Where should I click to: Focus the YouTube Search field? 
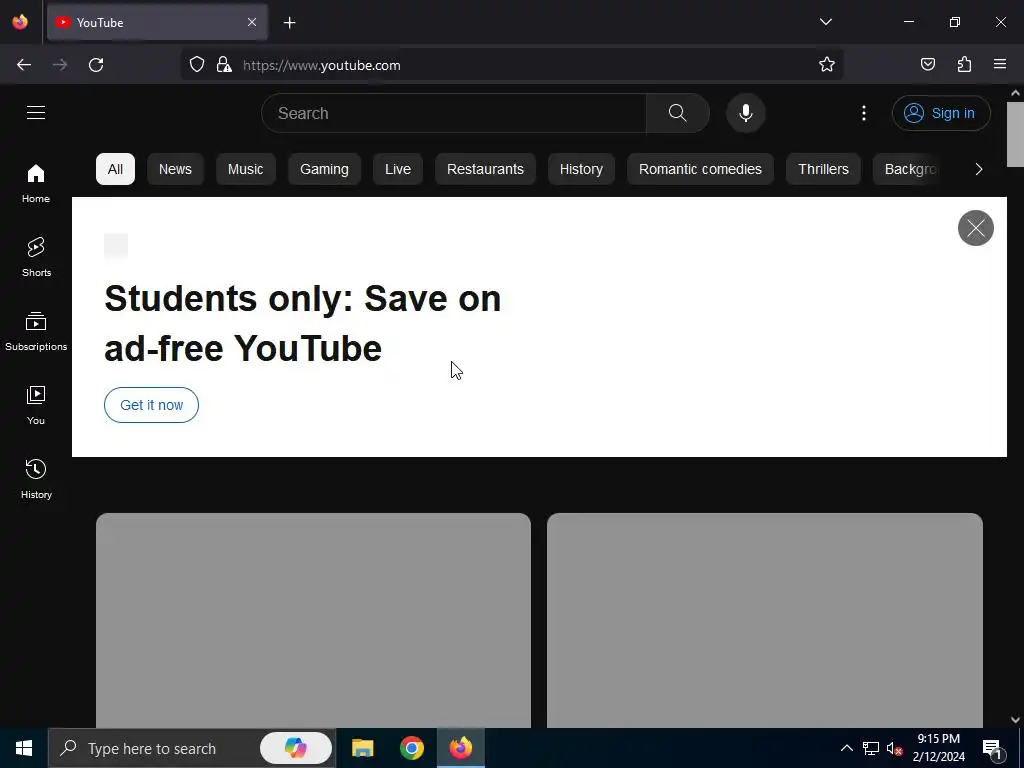point(454,113)
